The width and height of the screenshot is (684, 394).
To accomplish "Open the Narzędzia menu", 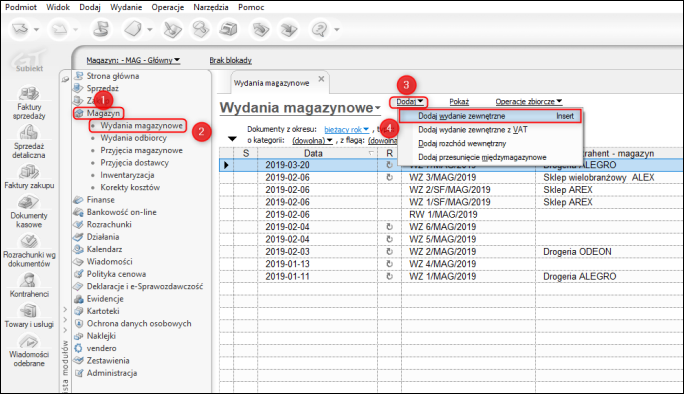I will (x=211, y=7).
